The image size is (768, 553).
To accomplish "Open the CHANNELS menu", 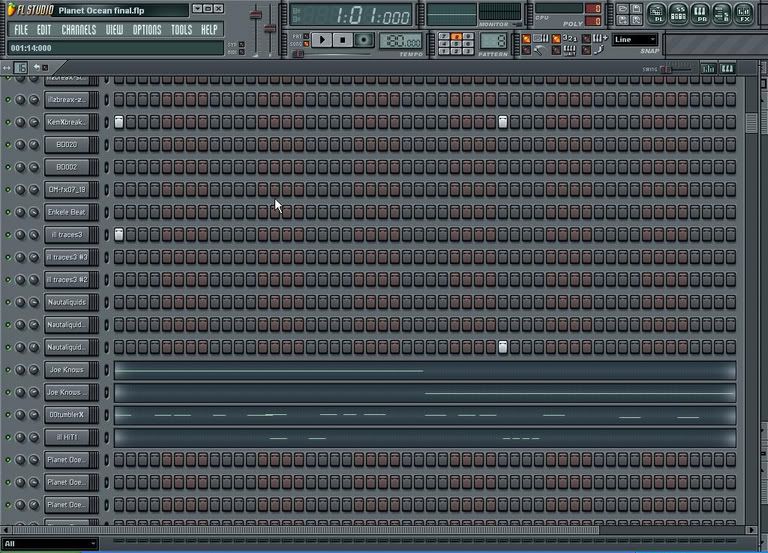I will pyautogui.click(x=78, y=30).
